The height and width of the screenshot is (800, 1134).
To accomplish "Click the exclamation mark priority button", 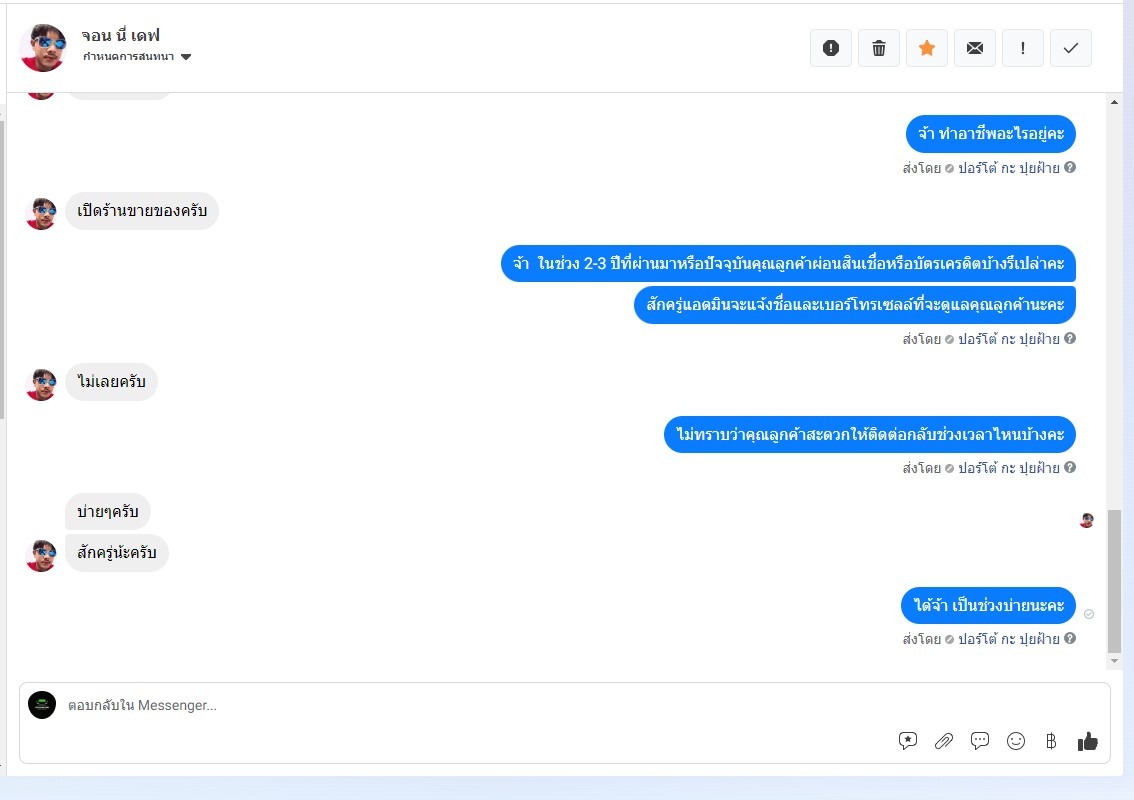I will (1023, 48).
